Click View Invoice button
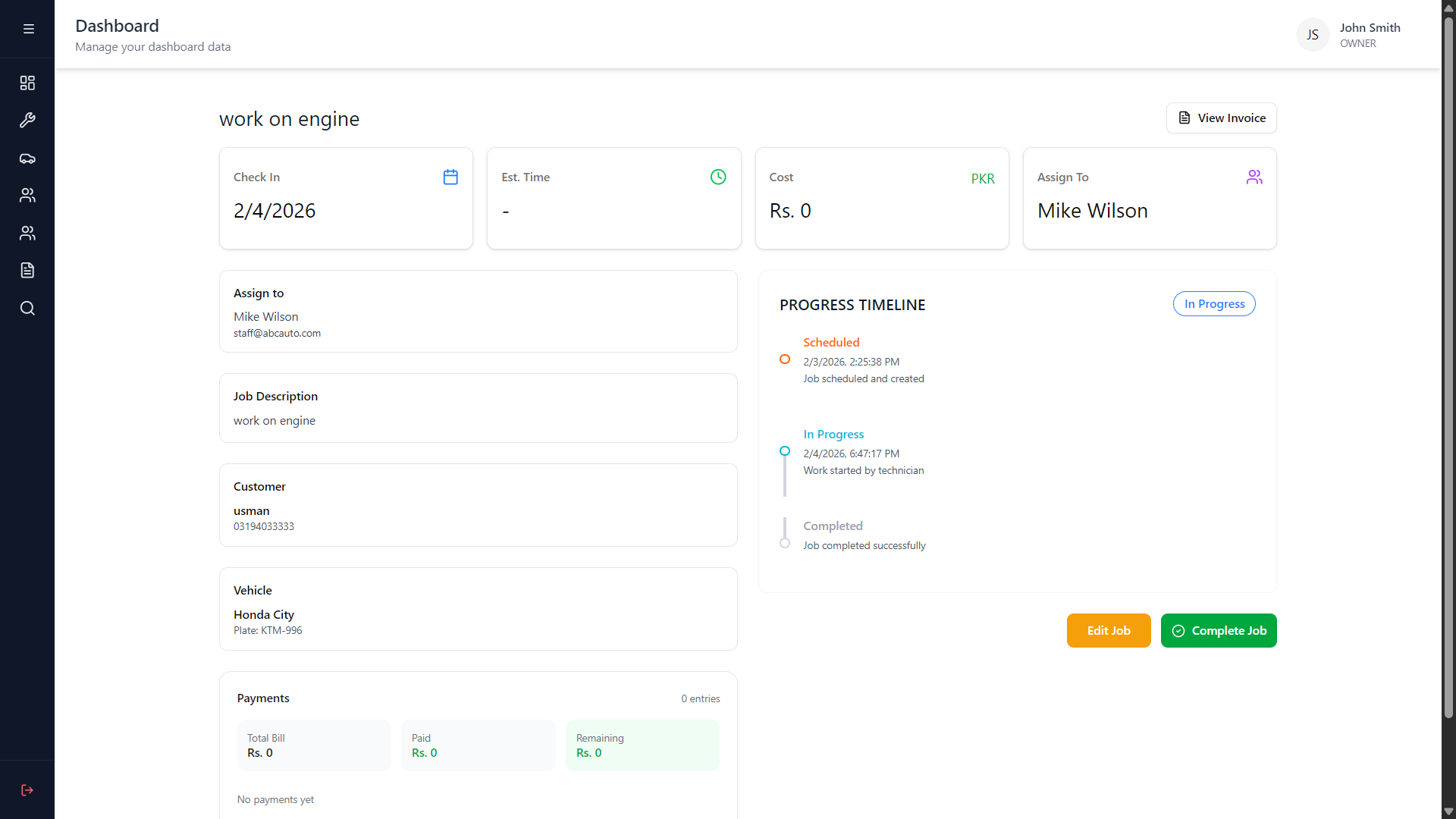 pyautogui.click(x=1221, y=118)
